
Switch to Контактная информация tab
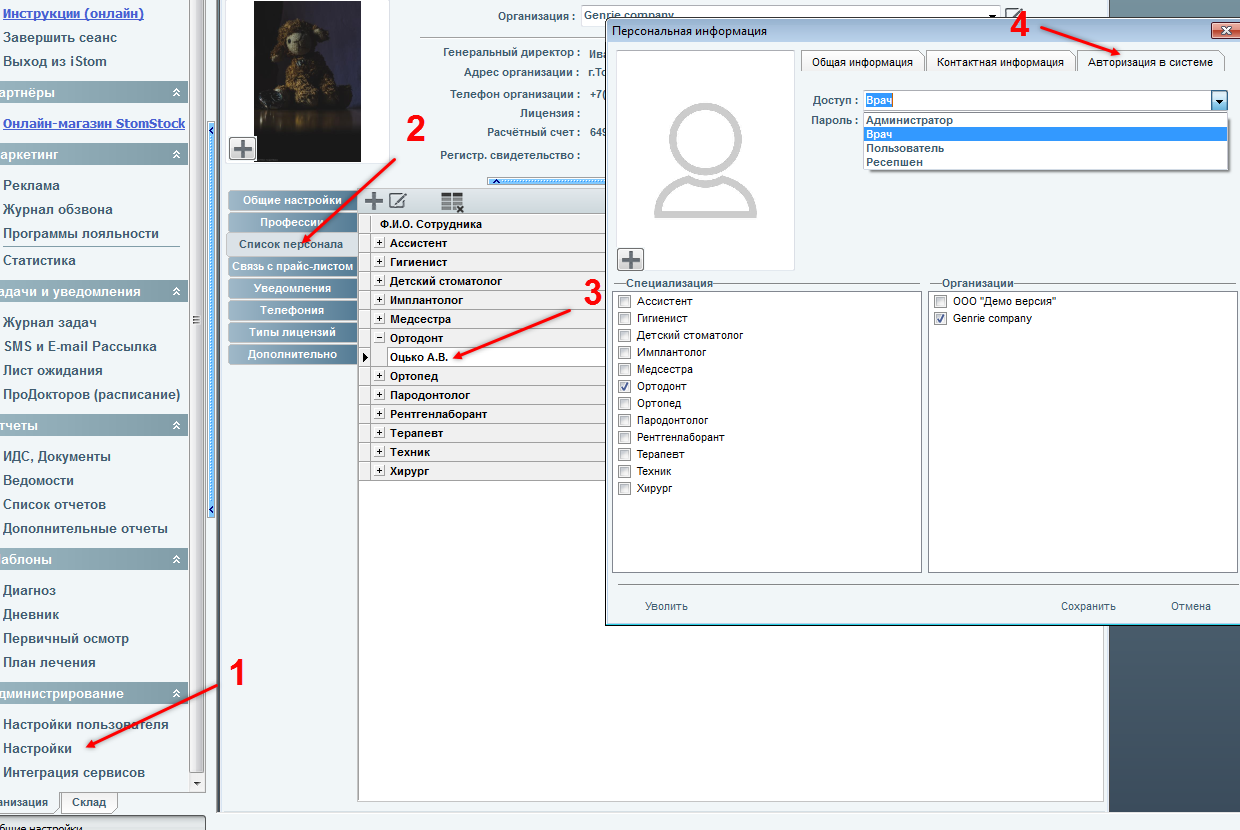pos(999,62)
